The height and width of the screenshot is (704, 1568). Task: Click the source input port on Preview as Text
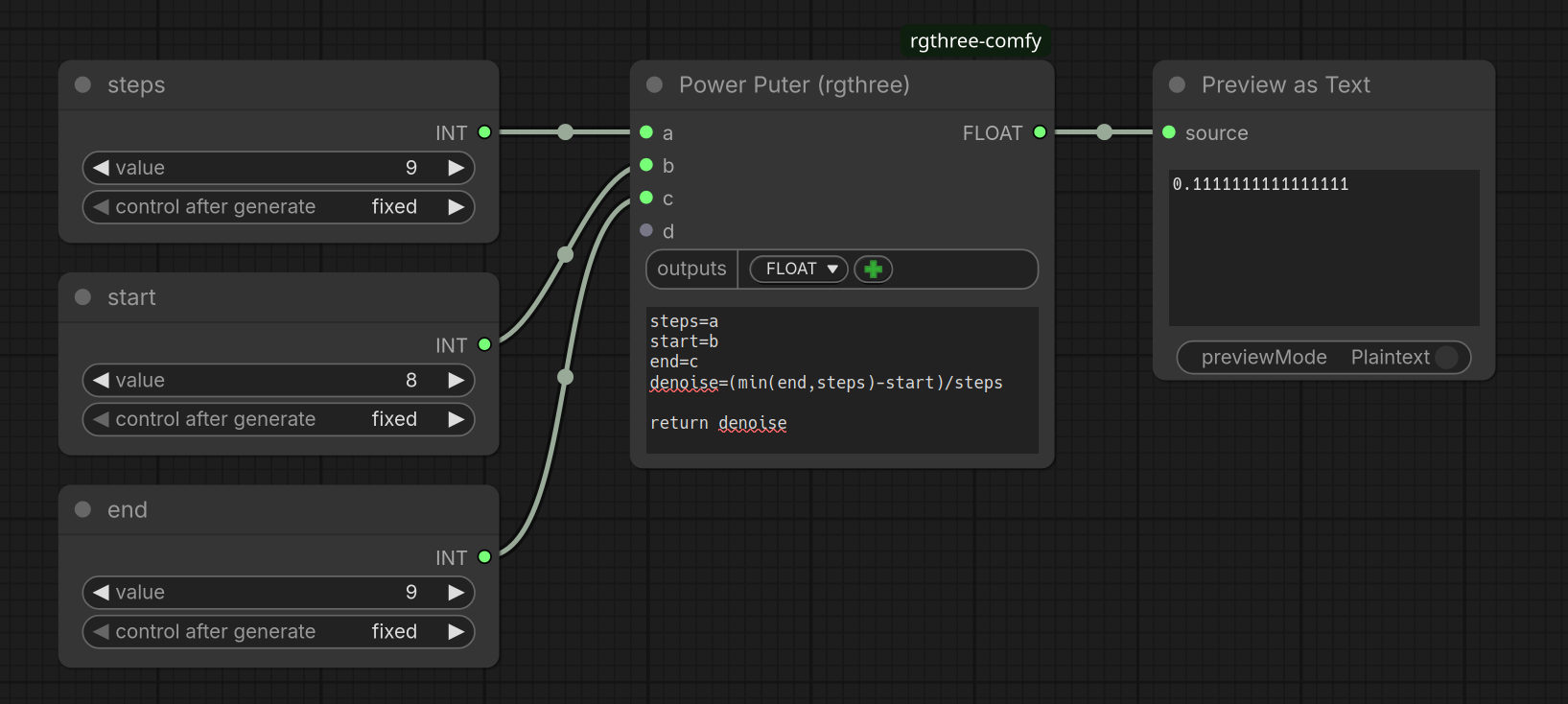point(1169,132)
